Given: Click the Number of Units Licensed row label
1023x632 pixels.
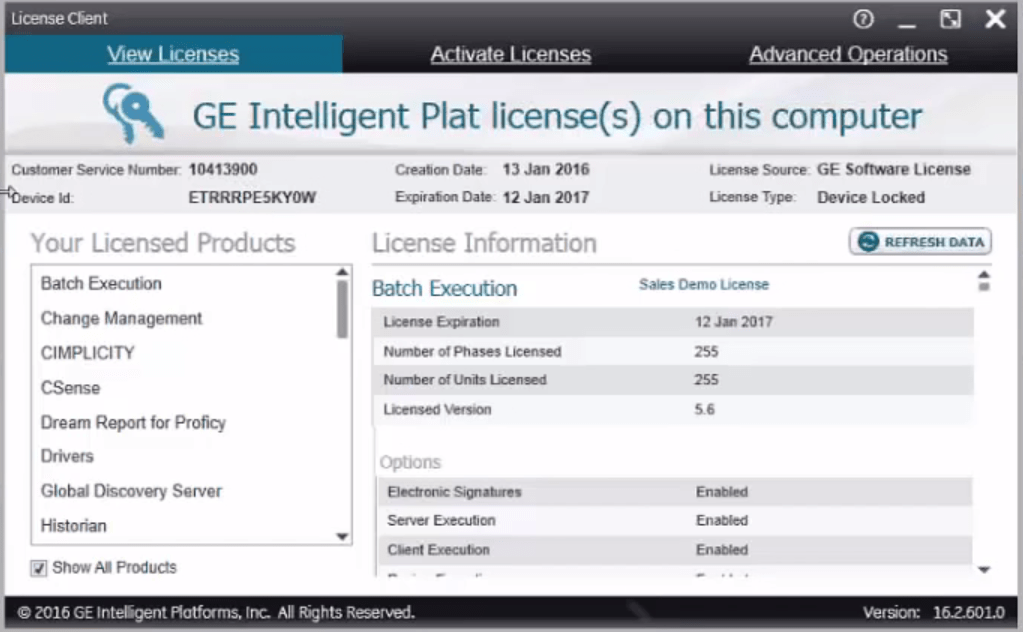Looking at the screenshot, I should coord(465,380).
